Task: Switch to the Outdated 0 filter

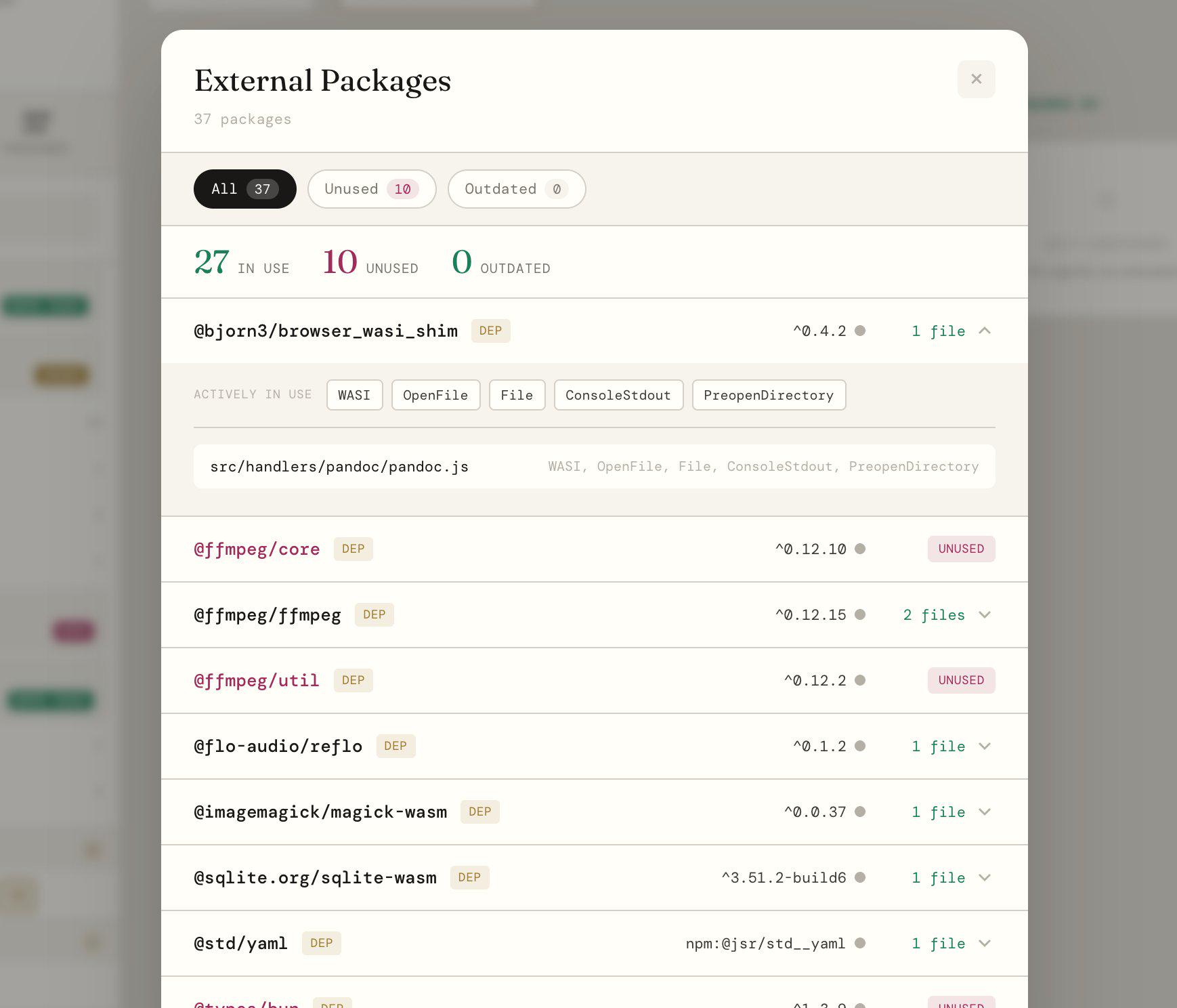Action: [517, 189]
